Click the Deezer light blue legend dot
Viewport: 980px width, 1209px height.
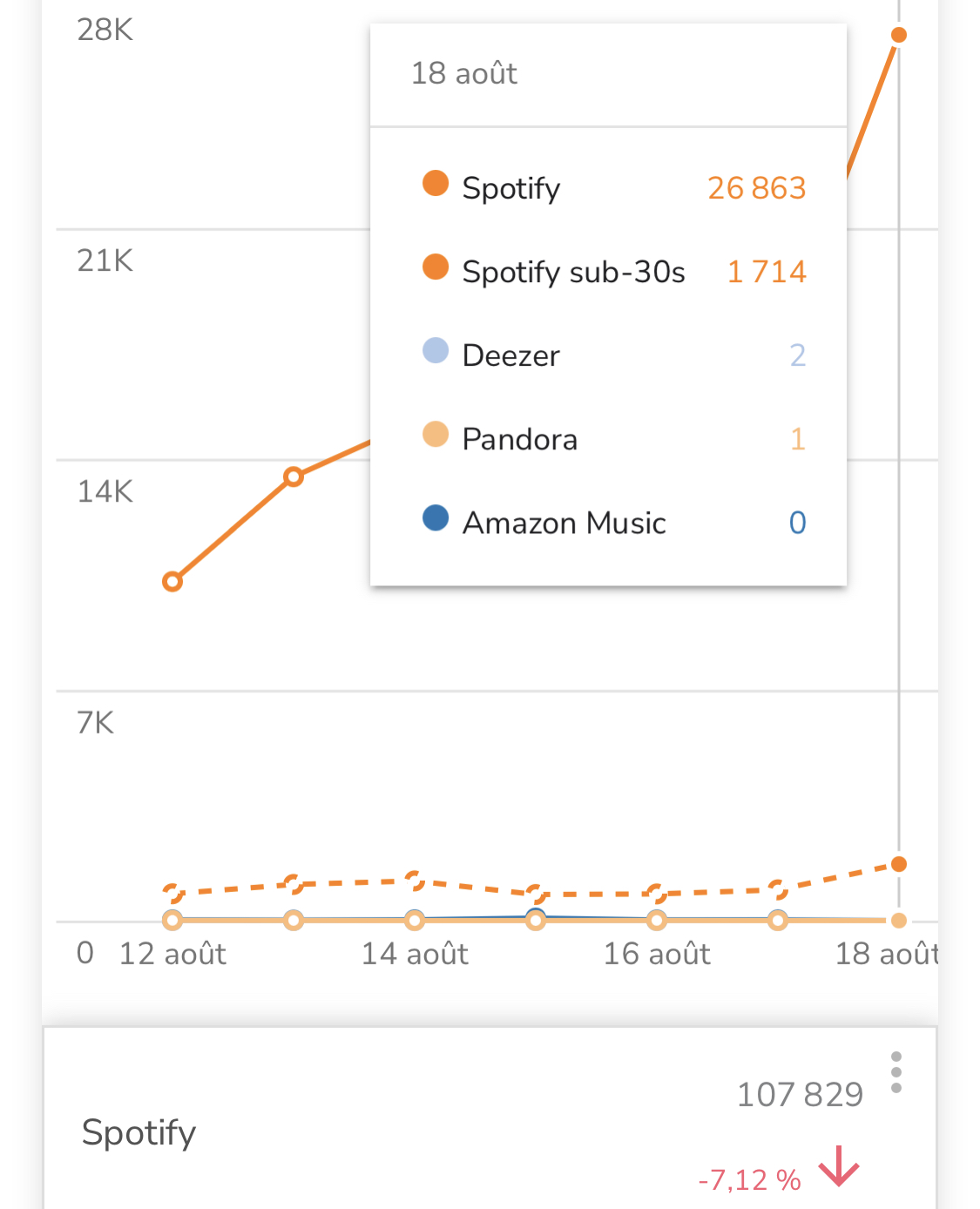(436, 351)
